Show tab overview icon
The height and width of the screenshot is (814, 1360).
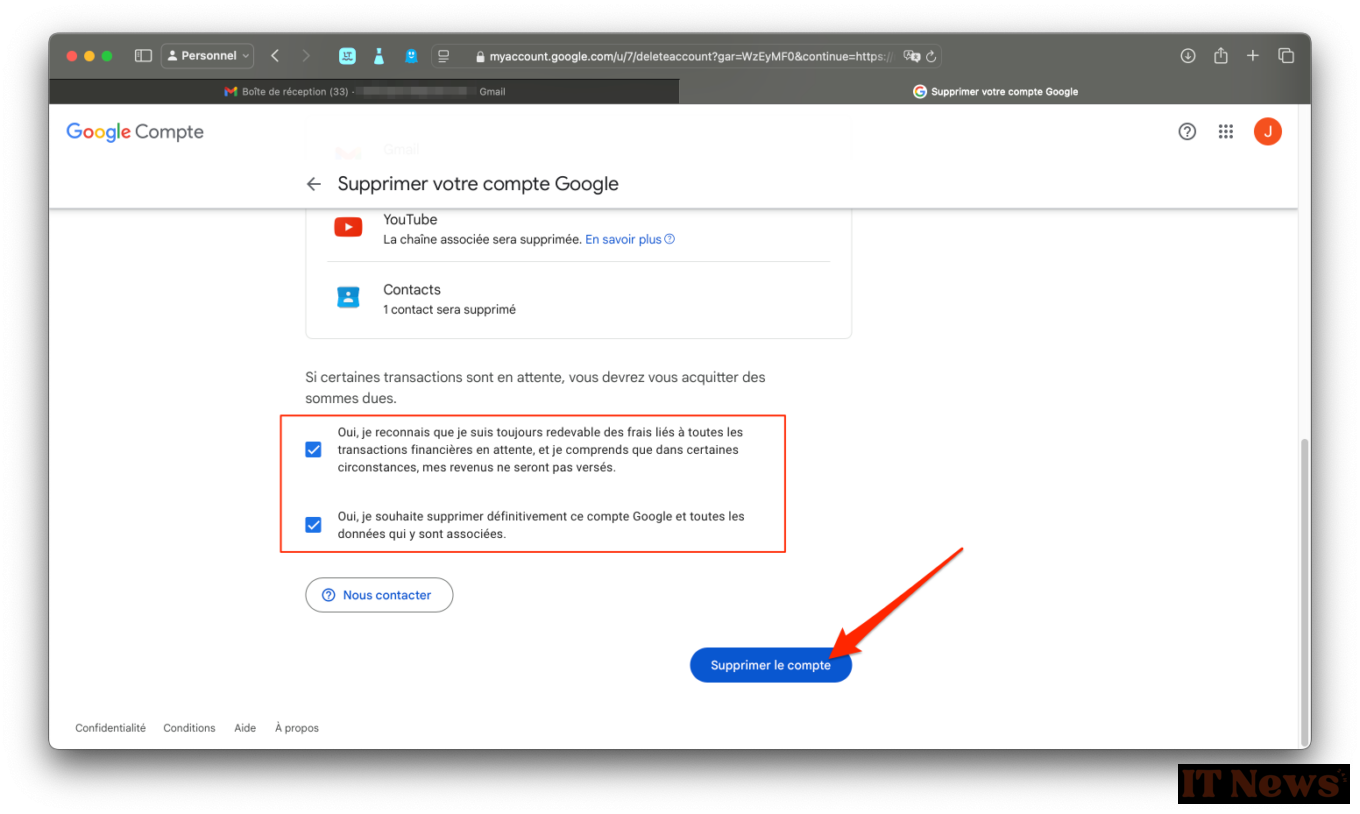pyautogui.click(x=1286, y=56)
